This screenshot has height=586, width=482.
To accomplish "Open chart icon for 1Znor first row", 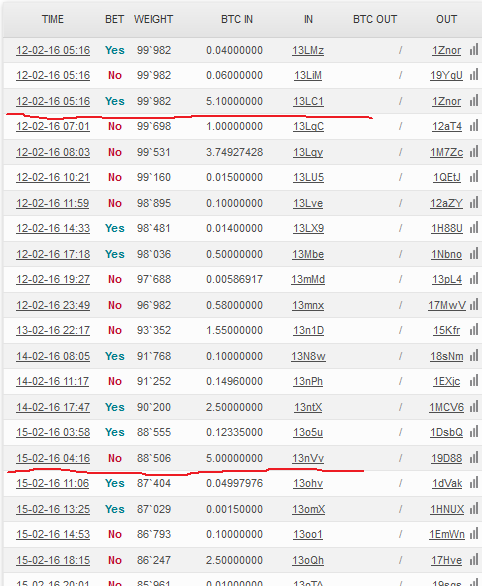I will tap(474, 49).
